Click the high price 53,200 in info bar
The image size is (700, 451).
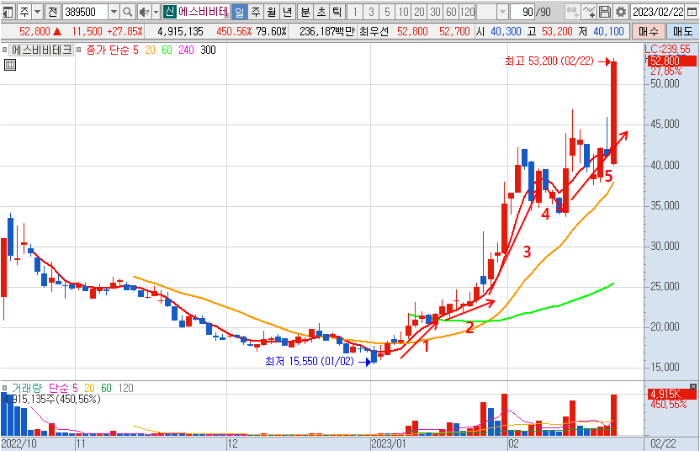[x=557, y=32]
